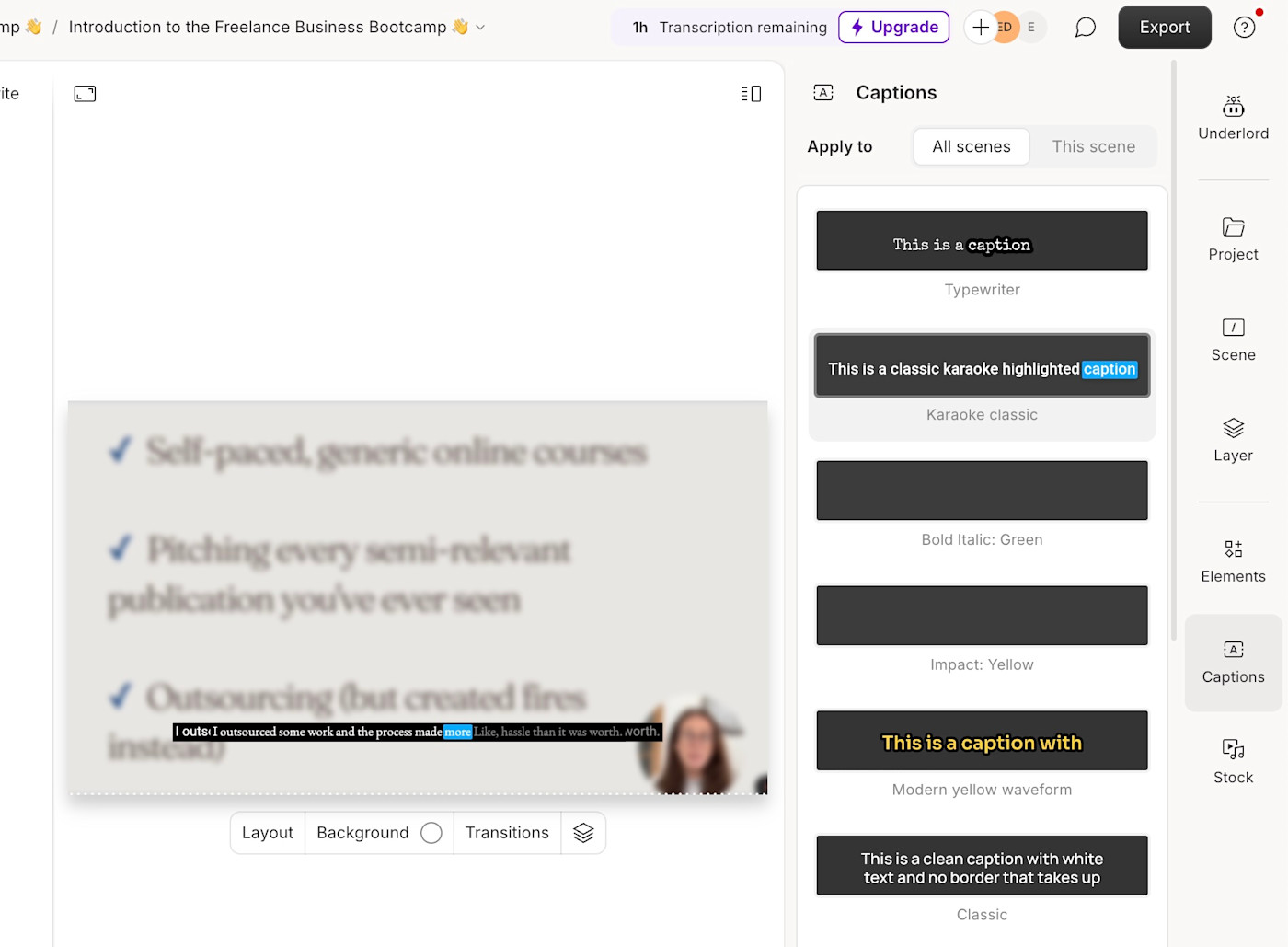1288x947 pixels.
Task: Click the Upgrade button
Action: pos(893,27)
